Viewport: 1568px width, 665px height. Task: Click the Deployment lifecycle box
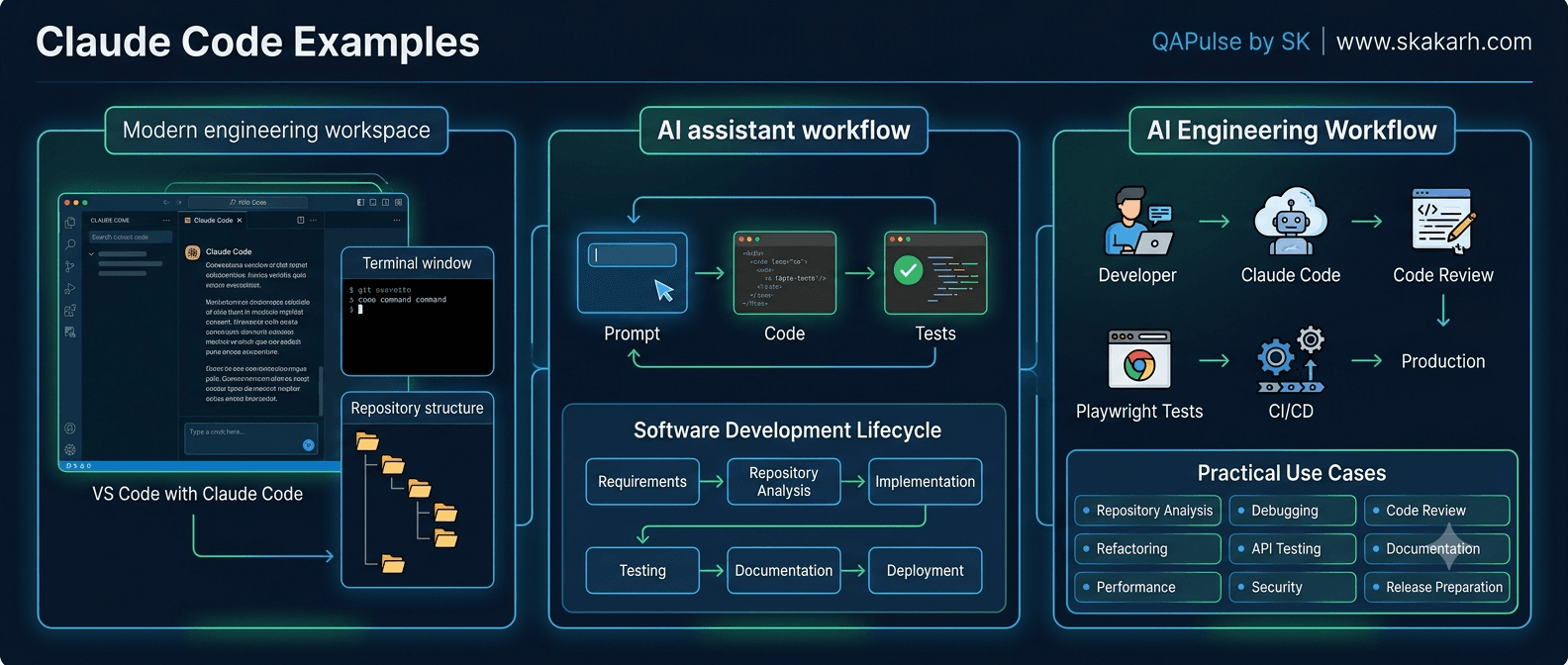click(x=926, y=571)
